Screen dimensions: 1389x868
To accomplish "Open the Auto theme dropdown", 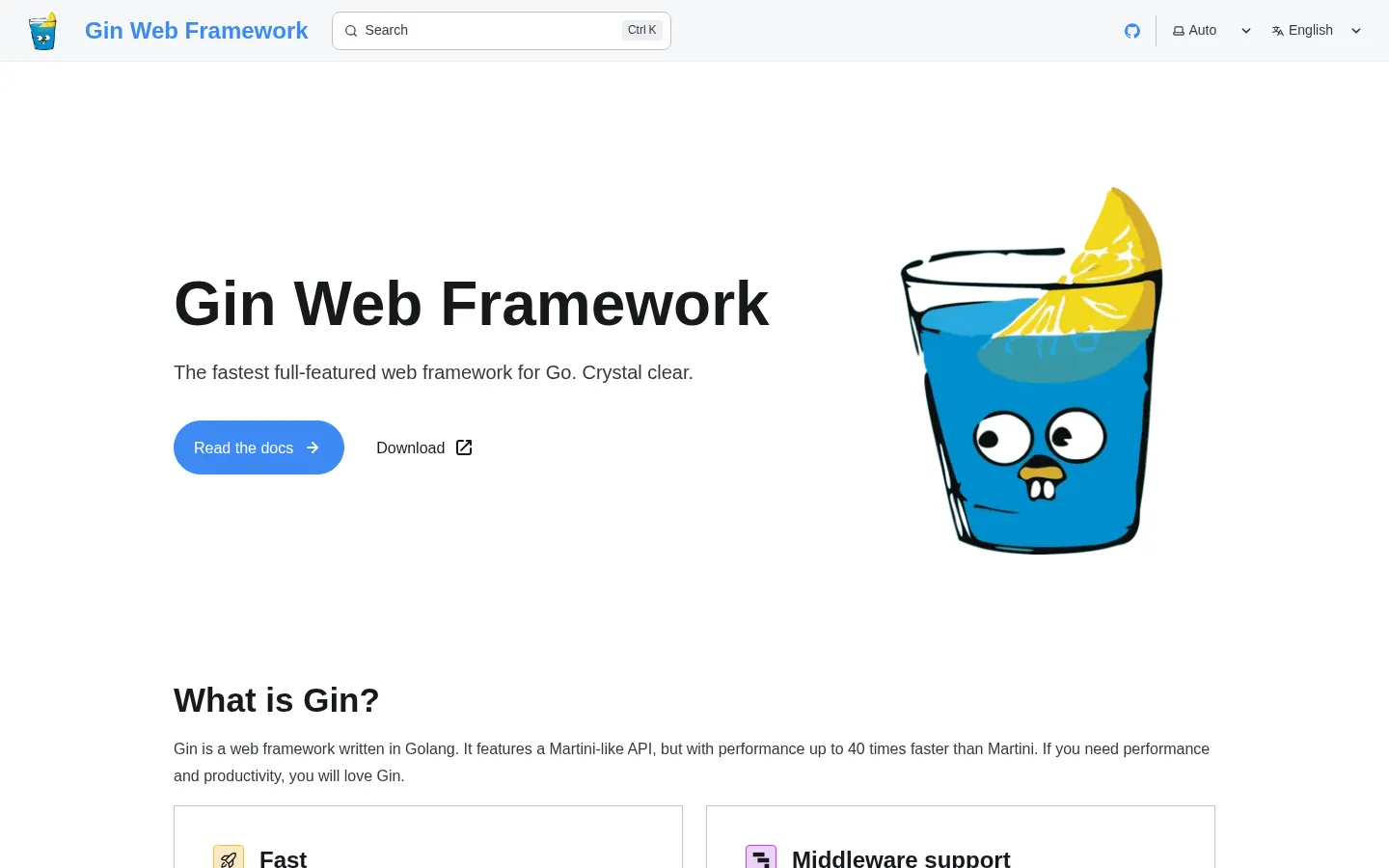I will click(x=1212, y=31).
